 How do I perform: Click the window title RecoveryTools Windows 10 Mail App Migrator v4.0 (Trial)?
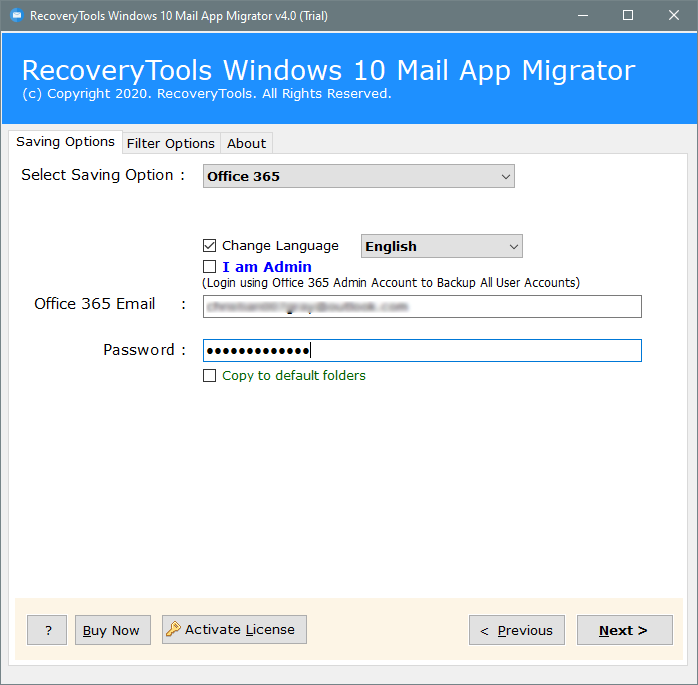point(179,16)
